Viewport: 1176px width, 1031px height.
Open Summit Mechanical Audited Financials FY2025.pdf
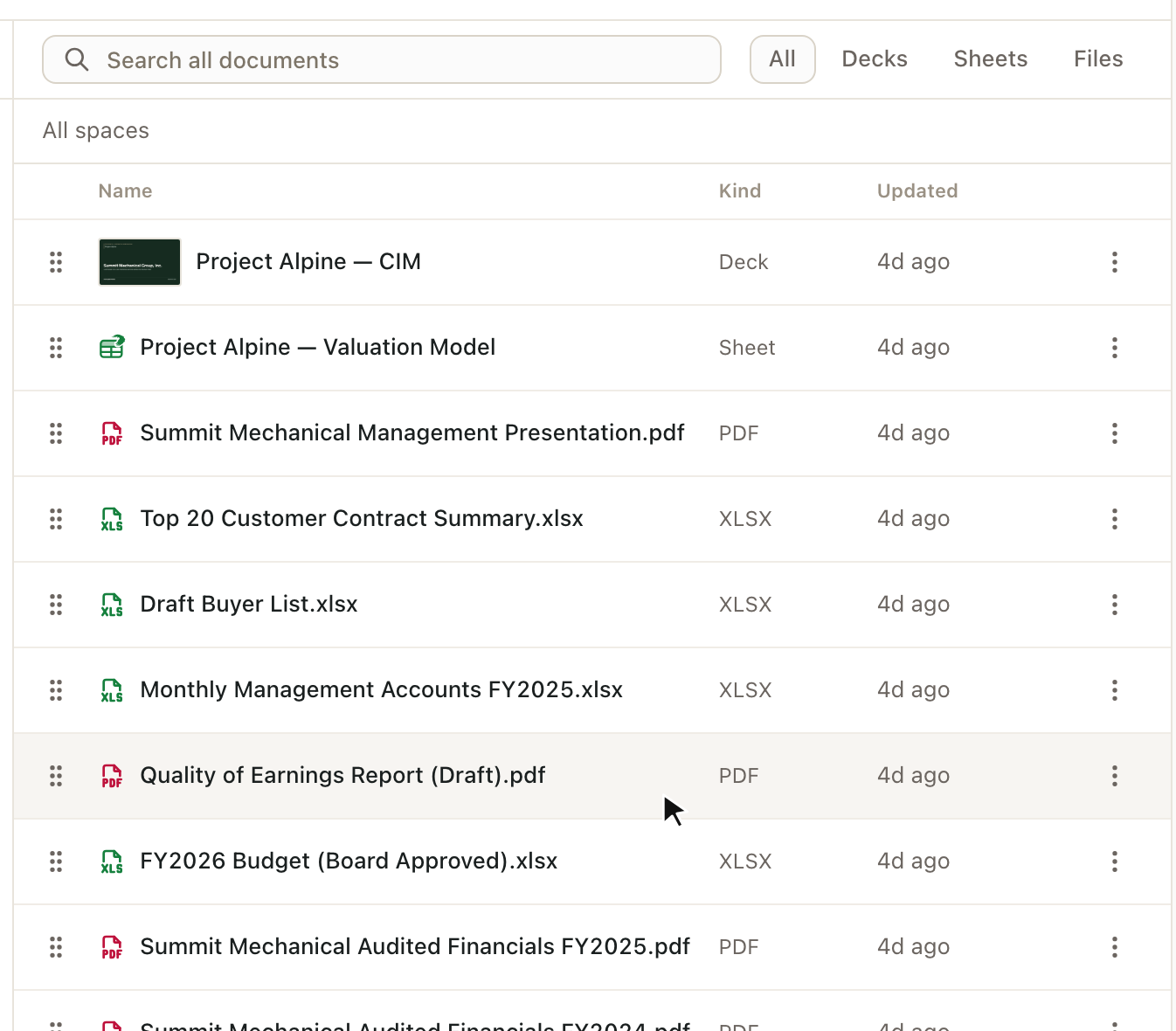[415, 947]
